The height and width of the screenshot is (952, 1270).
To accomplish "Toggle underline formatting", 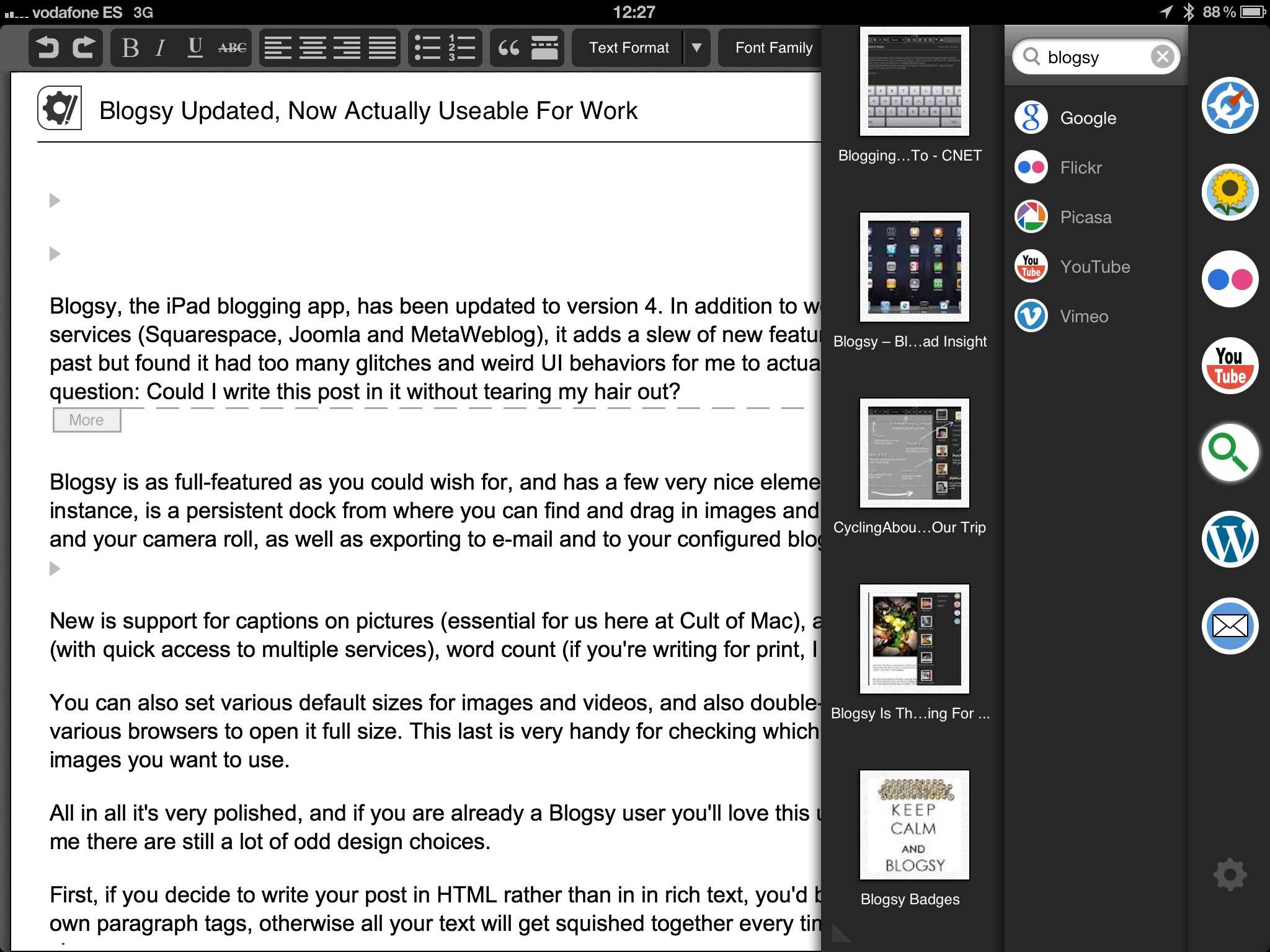I will click(195, 48).
